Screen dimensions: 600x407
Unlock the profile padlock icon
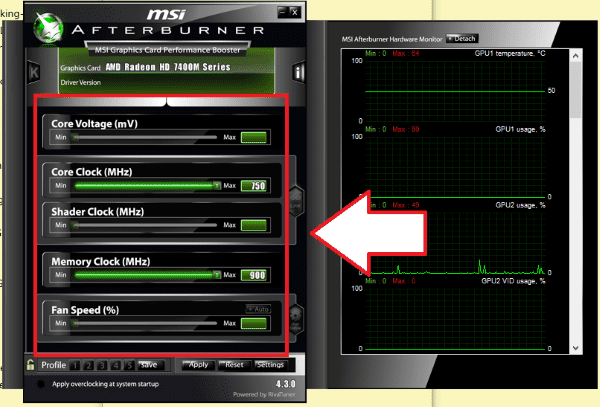click(30, 365)
